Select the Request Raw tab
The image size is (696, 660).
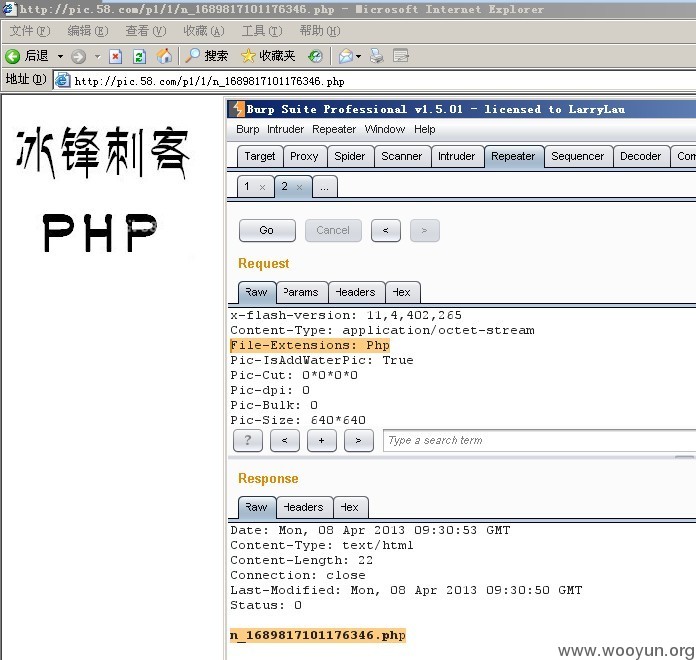pyautogui.click(x=257, y=292)
